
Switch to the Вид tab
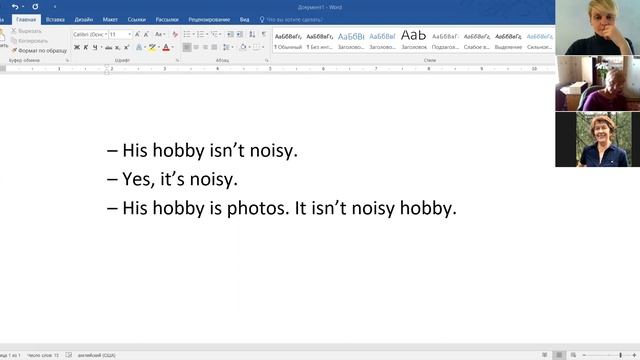tap(244, 20)
